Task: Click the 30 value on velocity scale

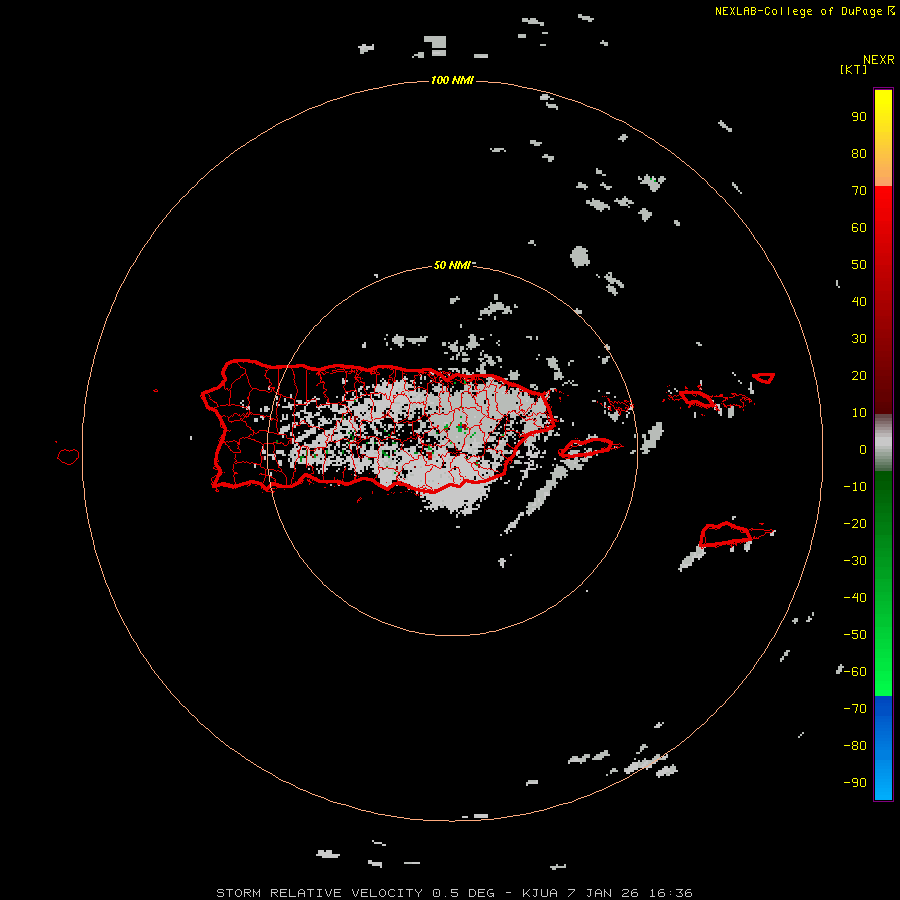Action: [859, 339]
